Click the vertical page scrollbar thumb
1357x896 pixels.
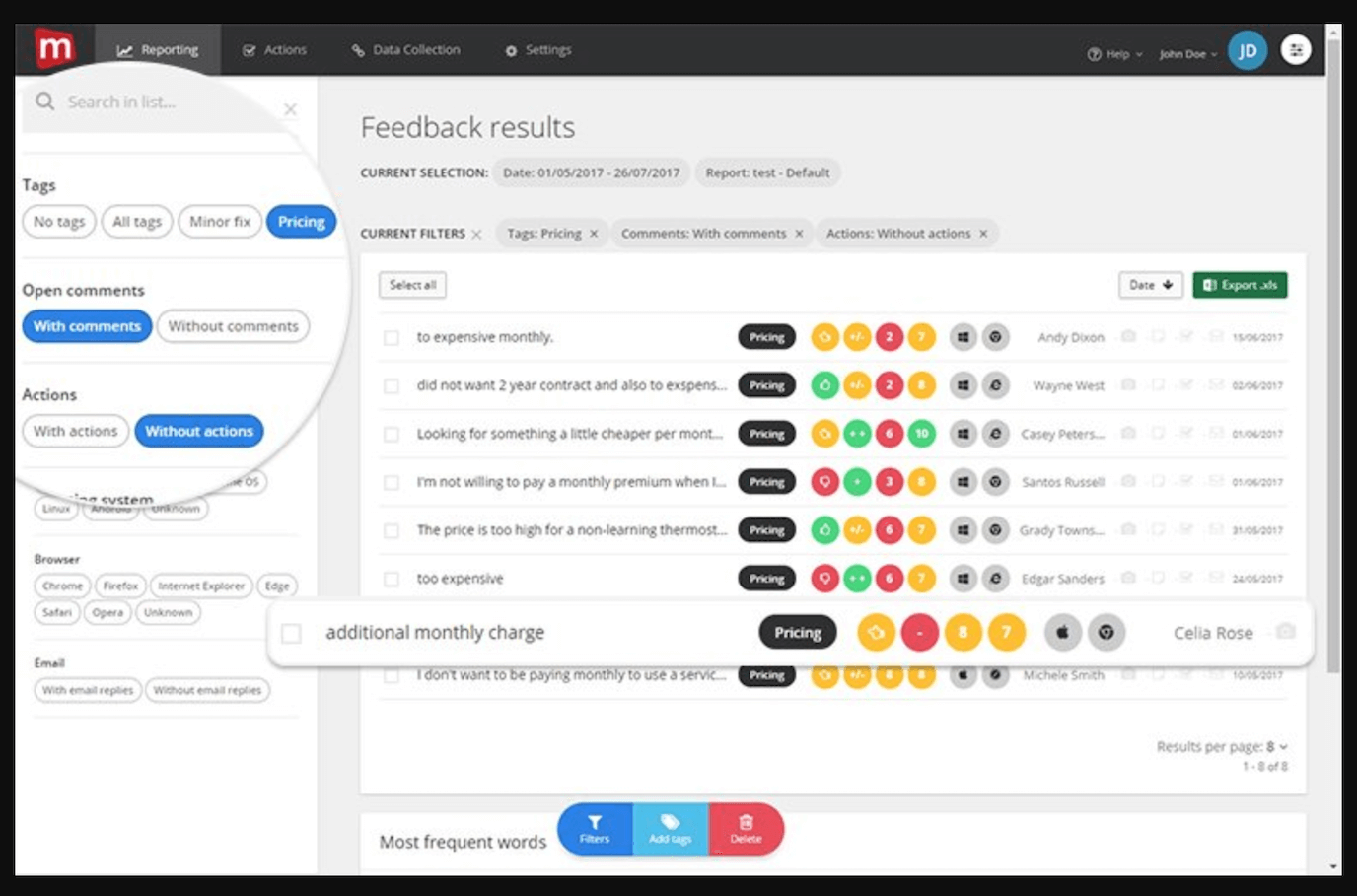coord(1334,355)
